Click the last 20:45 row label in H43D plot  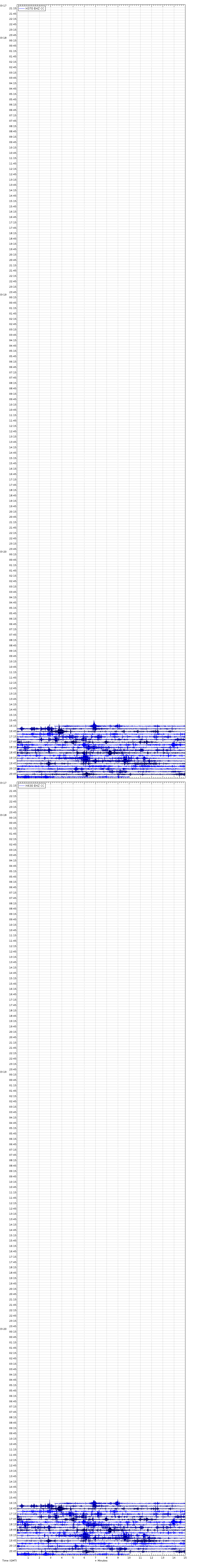point(13,1552)
